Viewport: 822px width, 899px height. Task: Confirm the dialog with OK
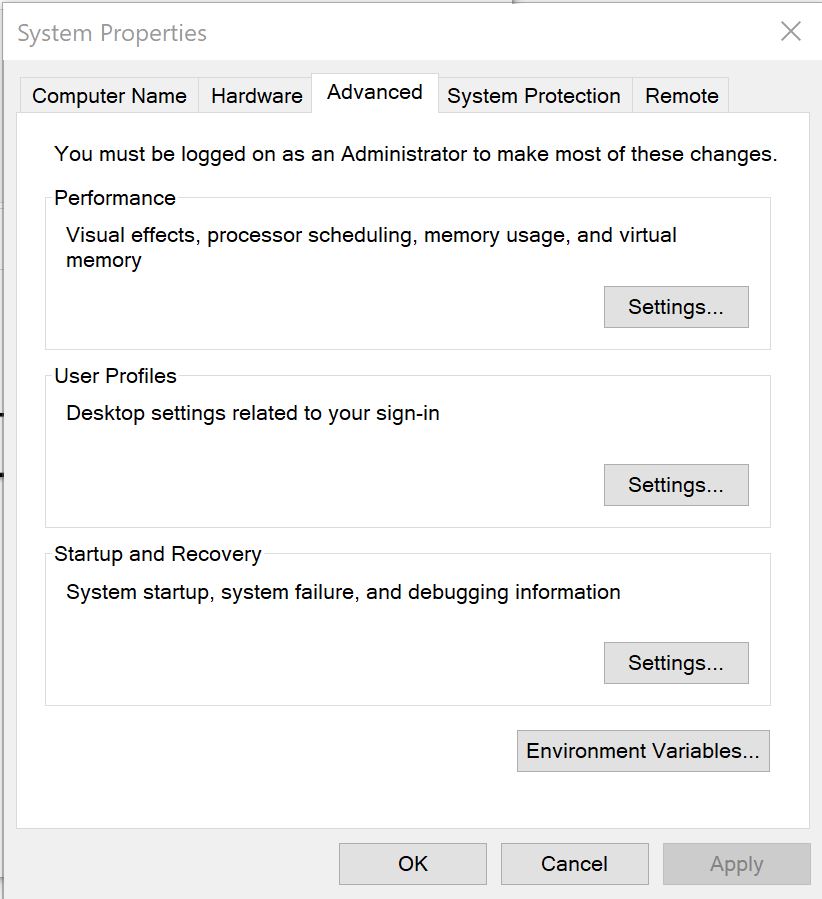(x=412, y=864)
